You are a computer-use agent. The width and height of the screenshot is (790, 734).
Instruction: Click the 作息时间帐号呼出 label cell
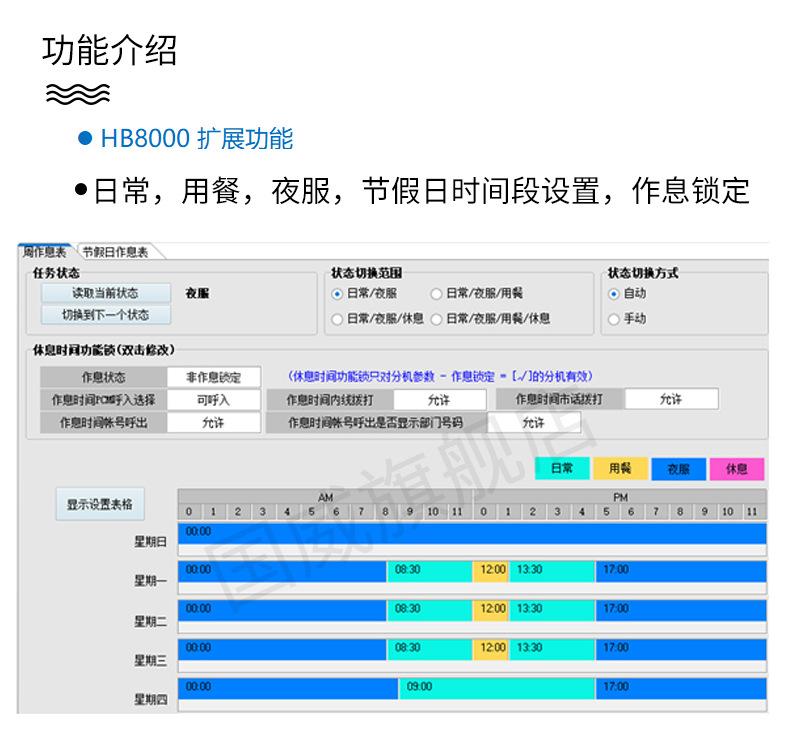(x=103, y=423)
